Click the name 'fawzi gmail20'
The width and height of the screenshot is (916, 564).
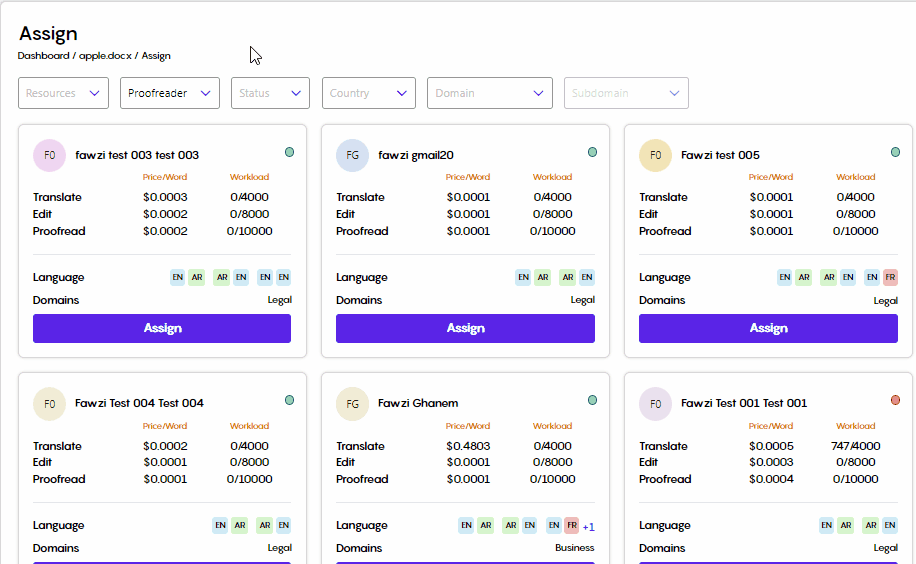click(416, 155)
